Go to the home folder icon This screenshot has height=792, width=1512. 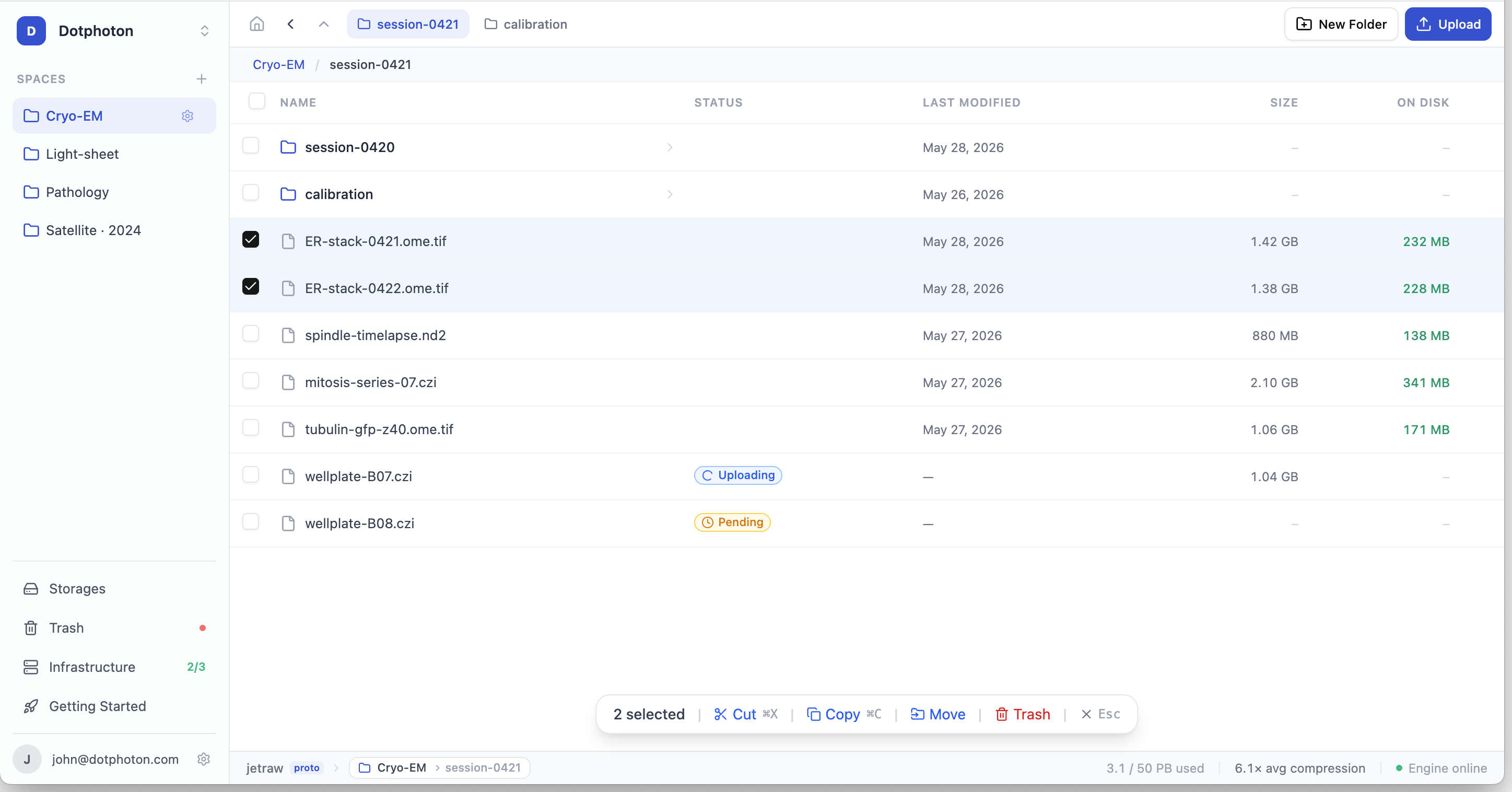256,24
